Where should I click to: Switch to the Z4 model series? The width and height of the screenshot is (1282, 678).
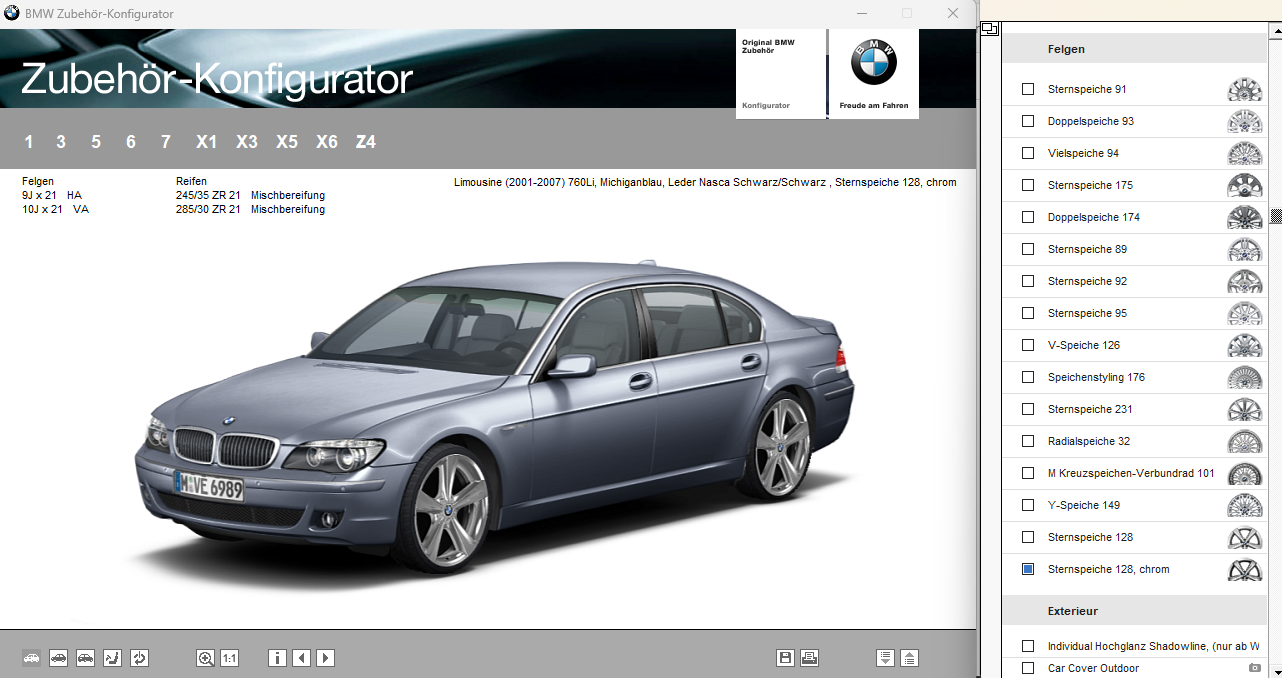[366, 142]
